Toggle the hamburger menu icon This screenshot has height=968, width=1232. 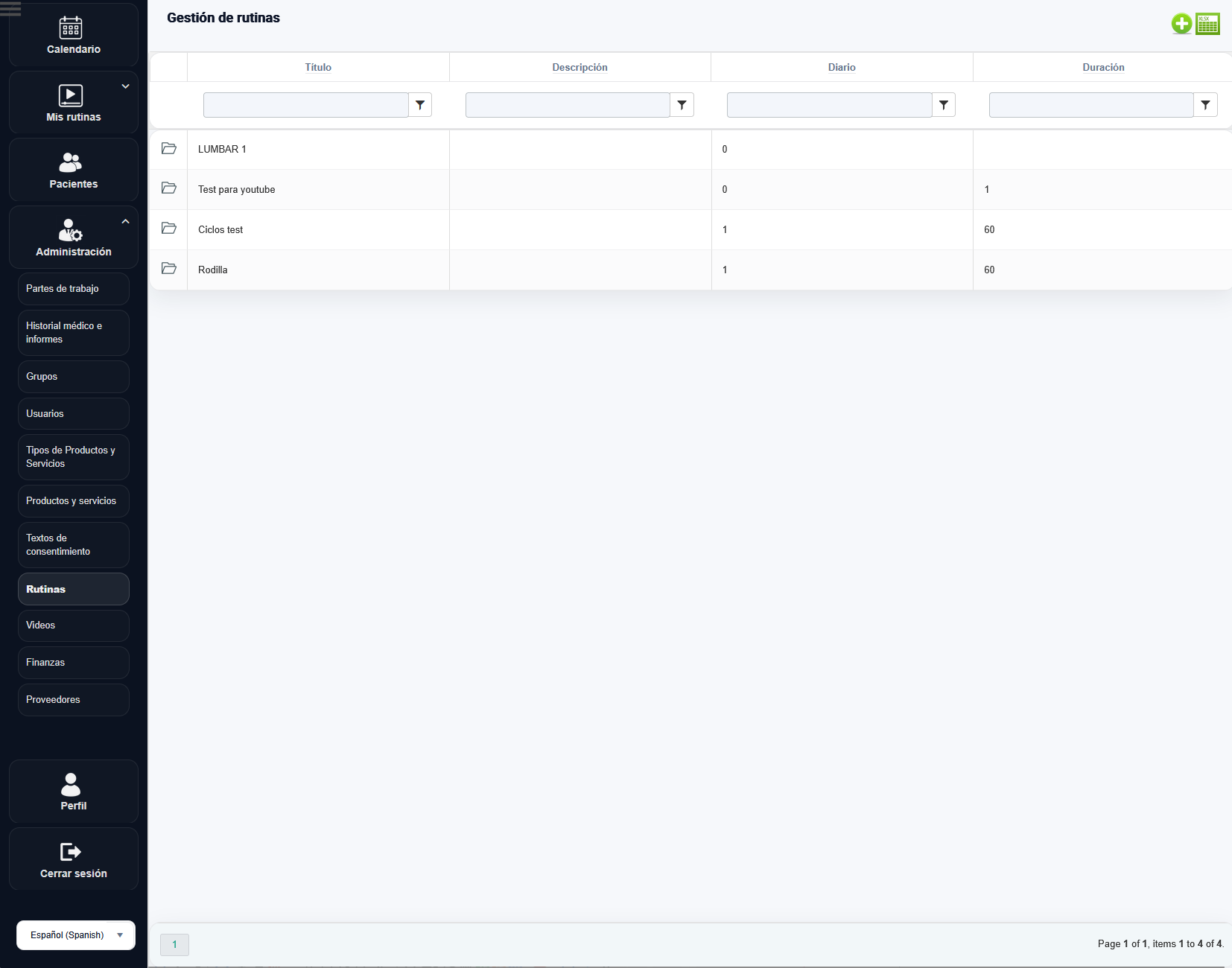click(x=10, y=9)
